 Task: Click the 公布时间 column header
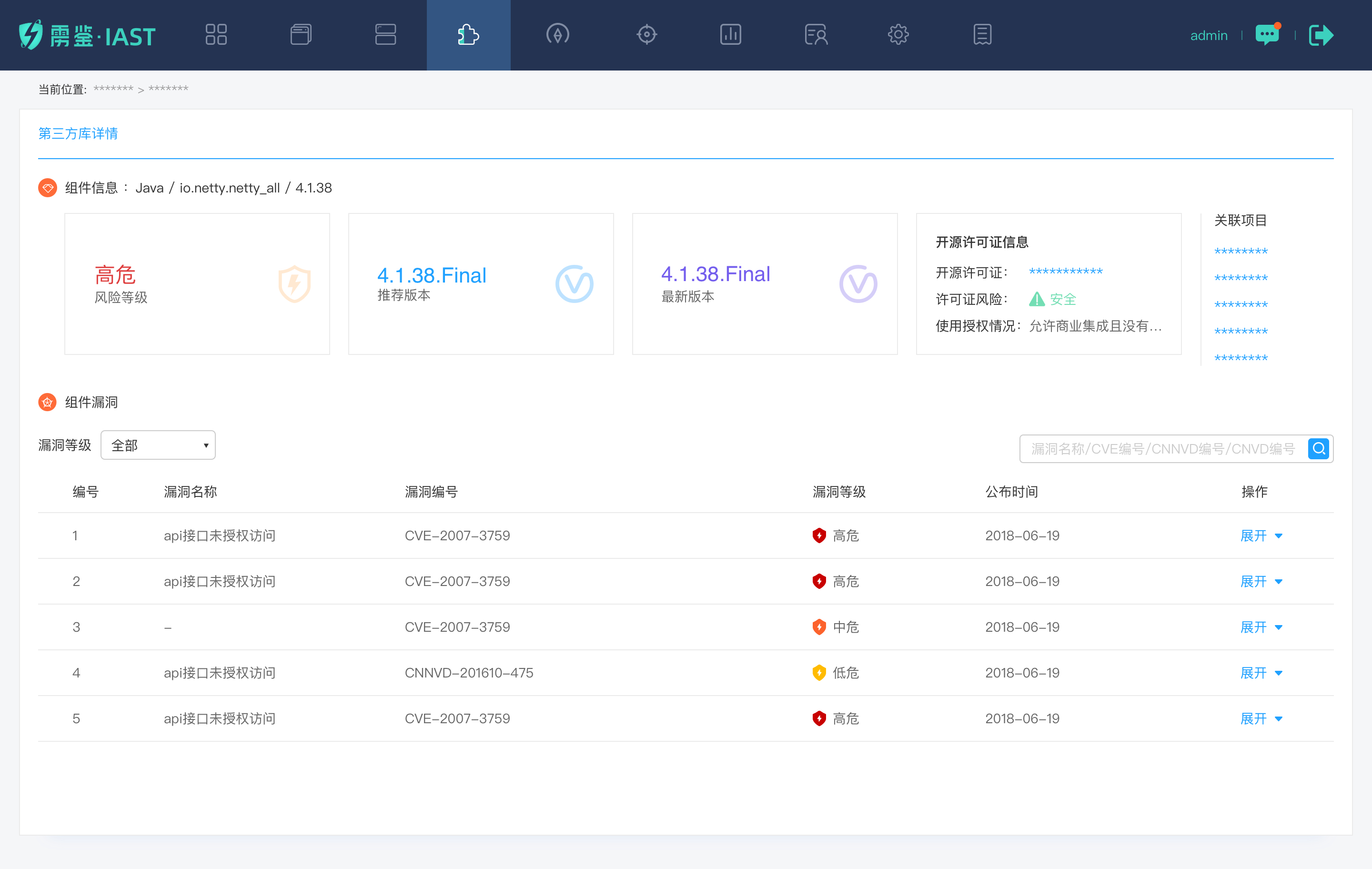click(x=1012, y=492)
